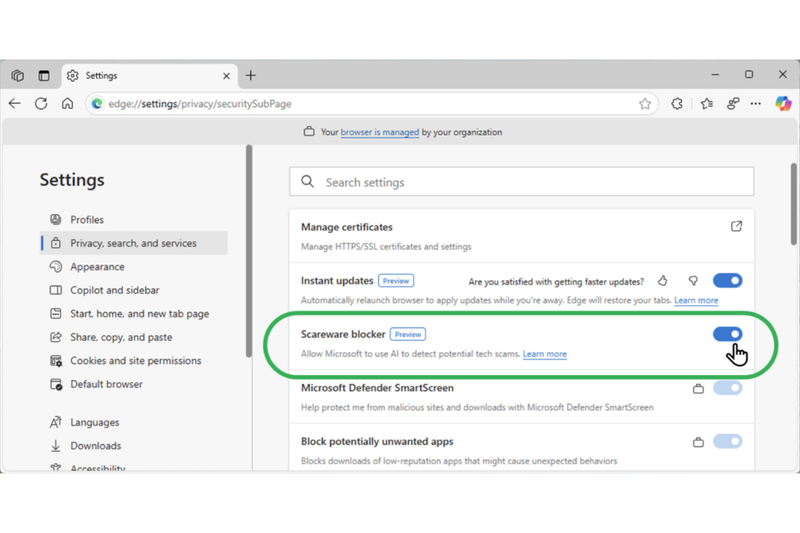Click the Copilot icon in the toolbar

tap(783, 103)
